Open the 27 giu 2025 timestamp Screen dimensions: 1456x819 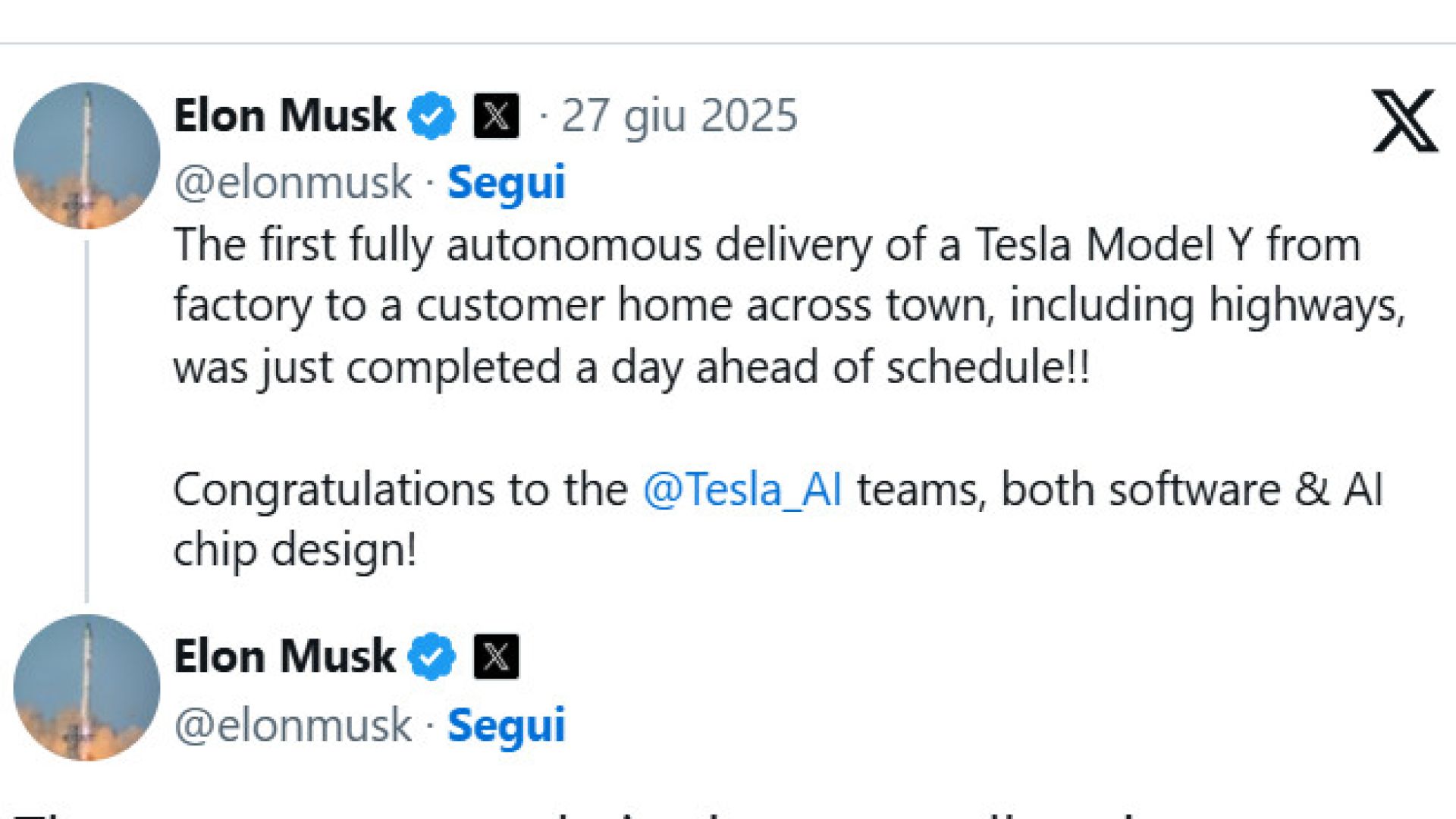(x=679, y=116)
